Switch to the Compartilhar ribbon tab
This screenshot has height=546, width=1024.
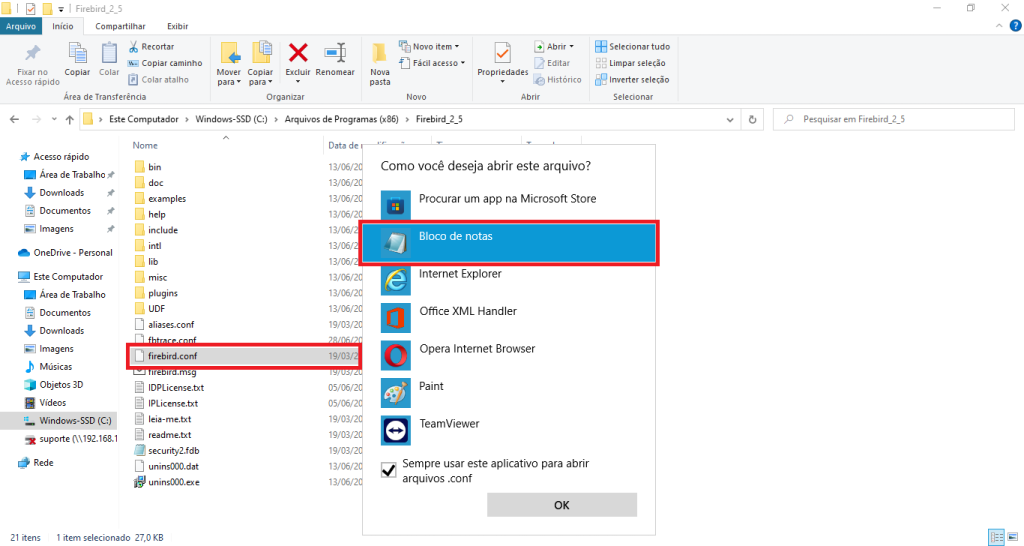[x=120, y=26]
